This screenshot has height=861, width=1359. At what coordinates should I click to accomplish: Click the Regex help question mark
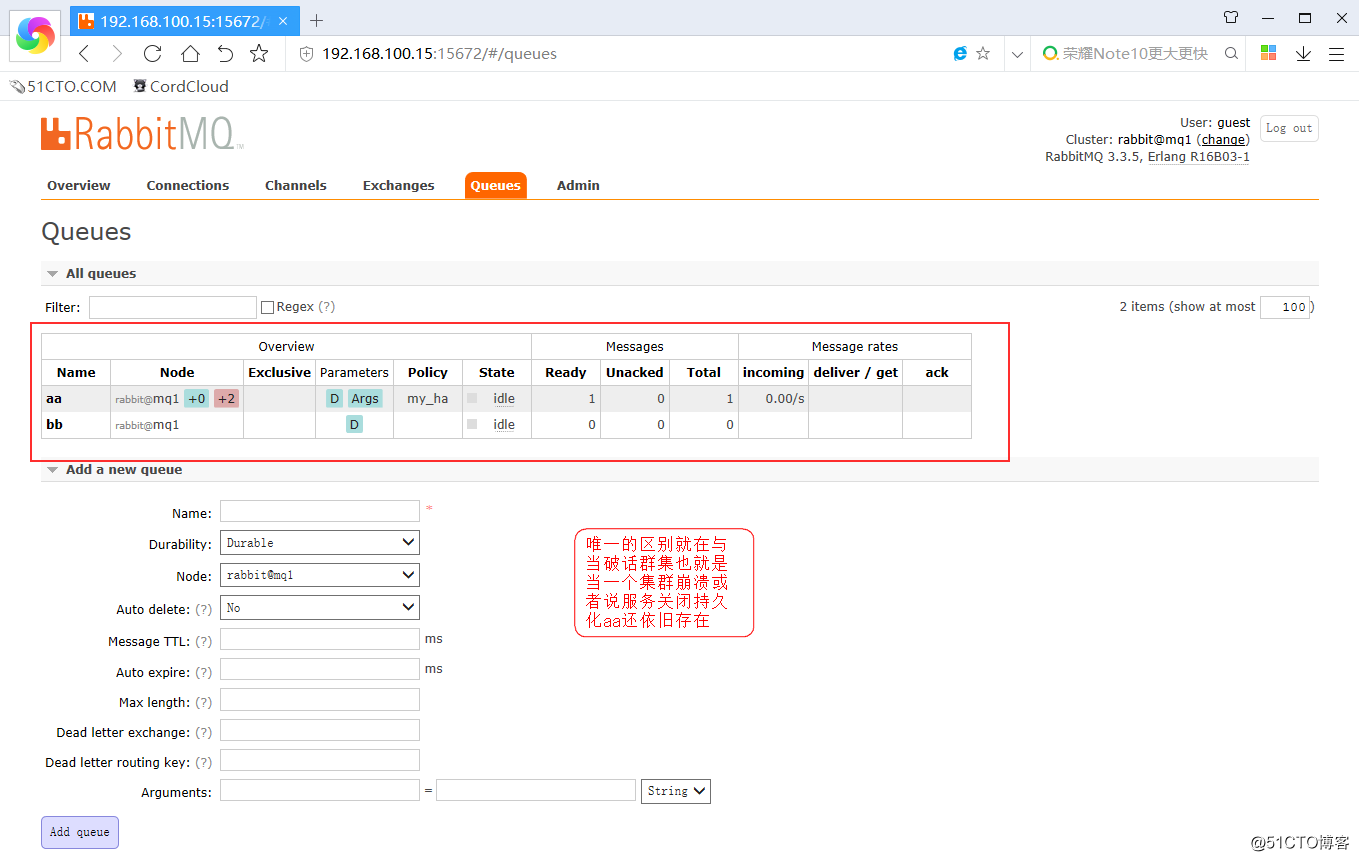pos(327,307)
